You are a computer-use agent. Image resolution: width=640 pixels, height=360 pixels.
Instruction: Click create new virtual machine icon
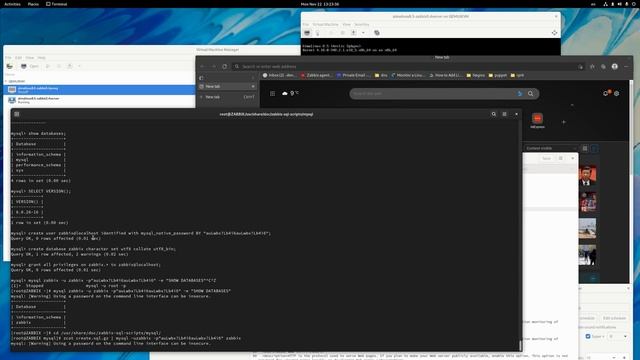click(10, 66)
